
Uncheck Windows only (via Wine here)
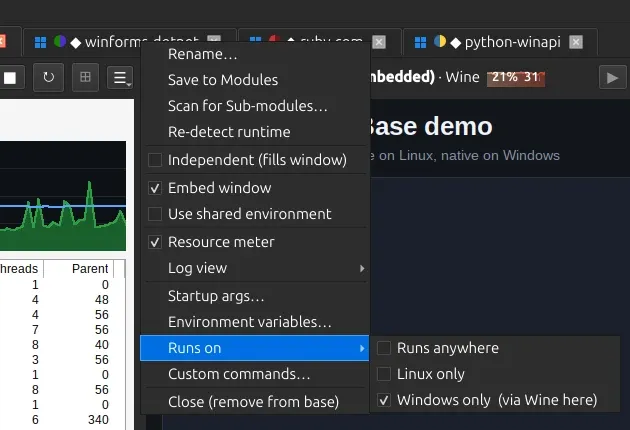click(384, 400)
